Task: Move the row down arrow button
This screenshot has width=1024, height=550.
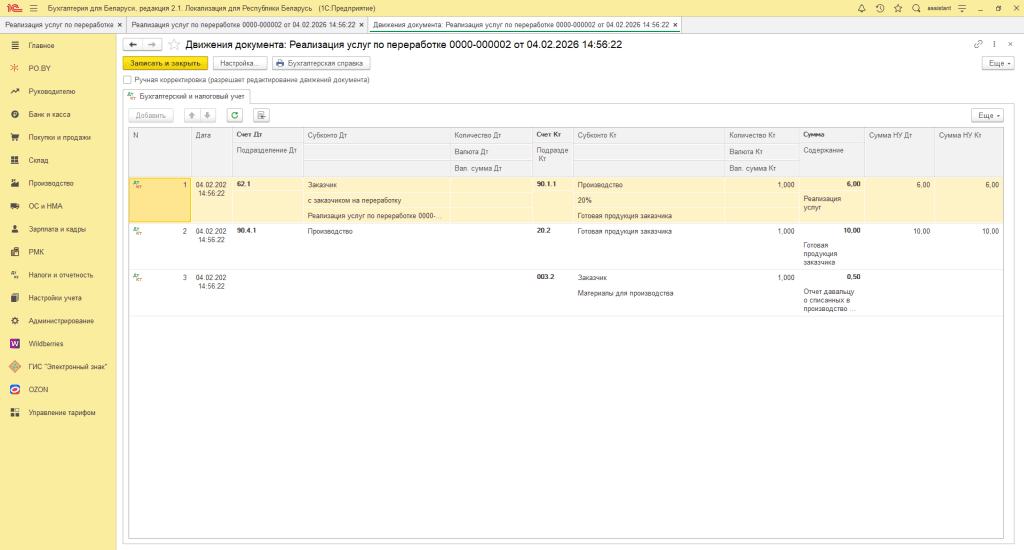Action: tap(208, 115)
